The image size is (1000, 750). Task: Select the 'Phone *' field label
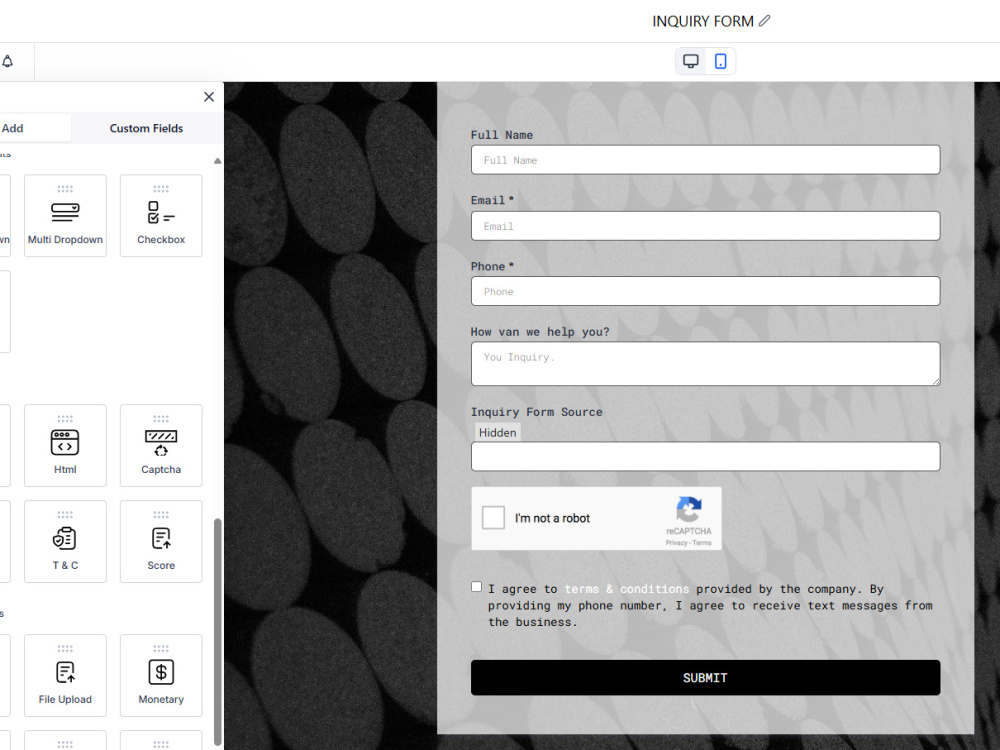(492, 267)
